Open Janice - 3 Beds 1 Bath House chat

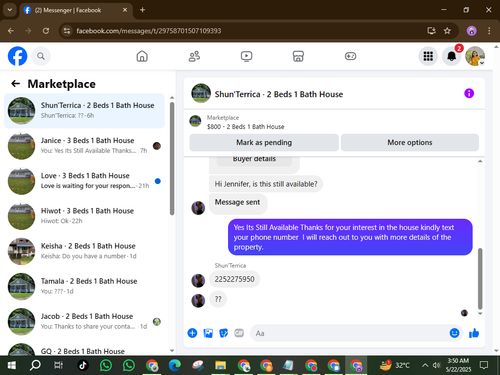click(84, 146)
